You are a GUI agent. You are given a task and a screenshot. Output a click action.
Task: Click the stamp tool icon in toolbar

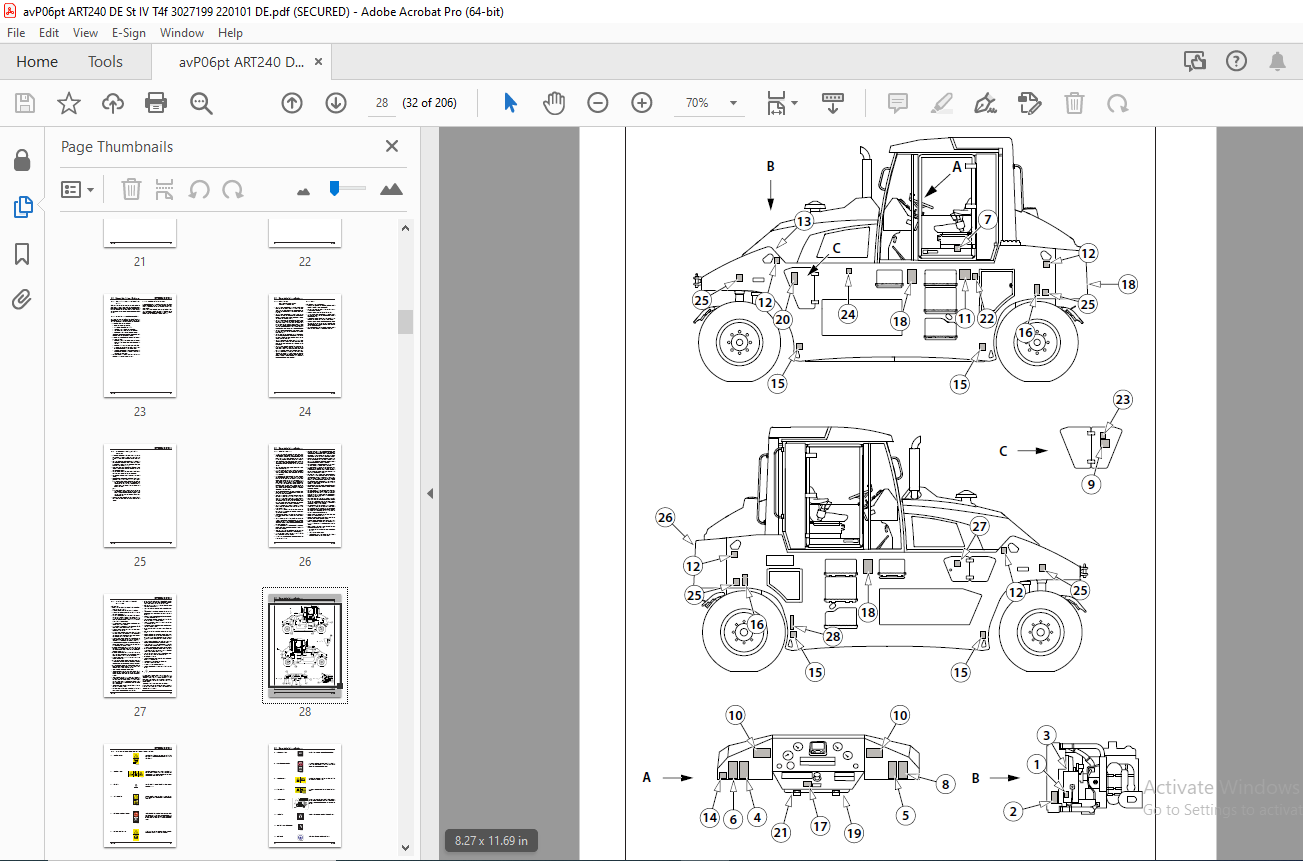(x=1030, y=103)
